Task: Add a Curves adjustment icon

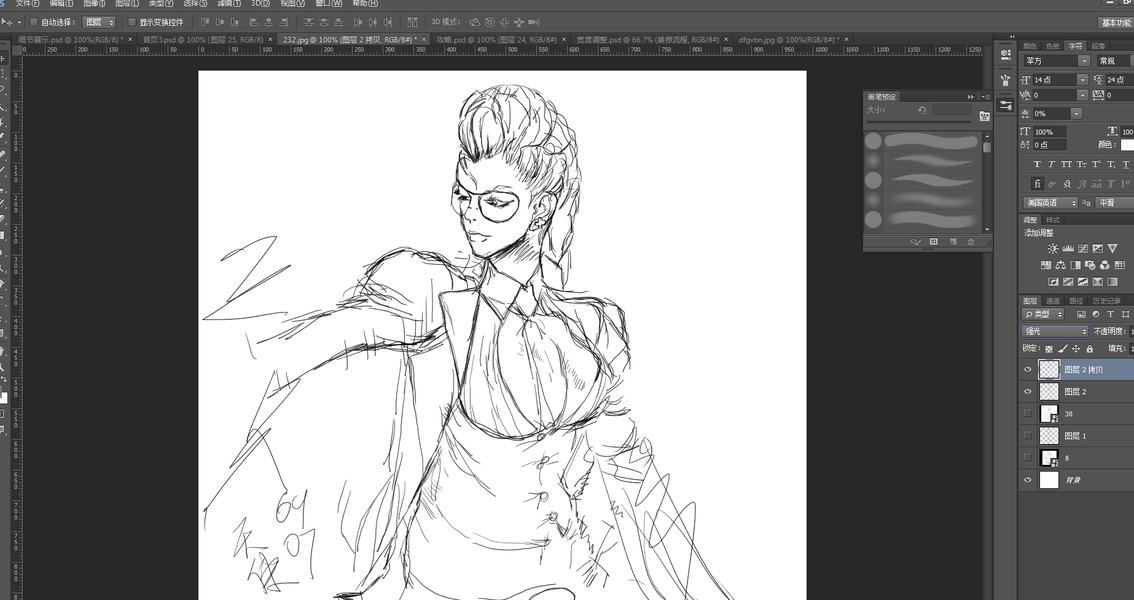Action: (x=1083, y=249)
